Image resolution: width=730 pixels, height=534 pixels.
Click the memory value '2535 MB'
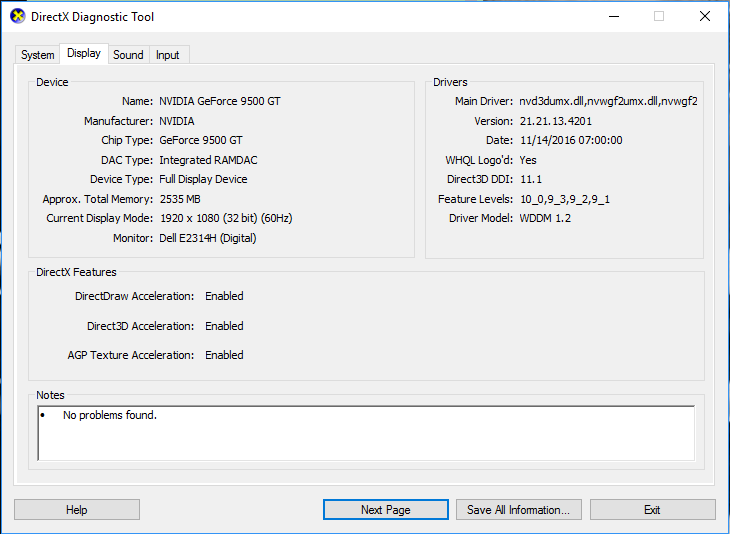click(180, 199)
